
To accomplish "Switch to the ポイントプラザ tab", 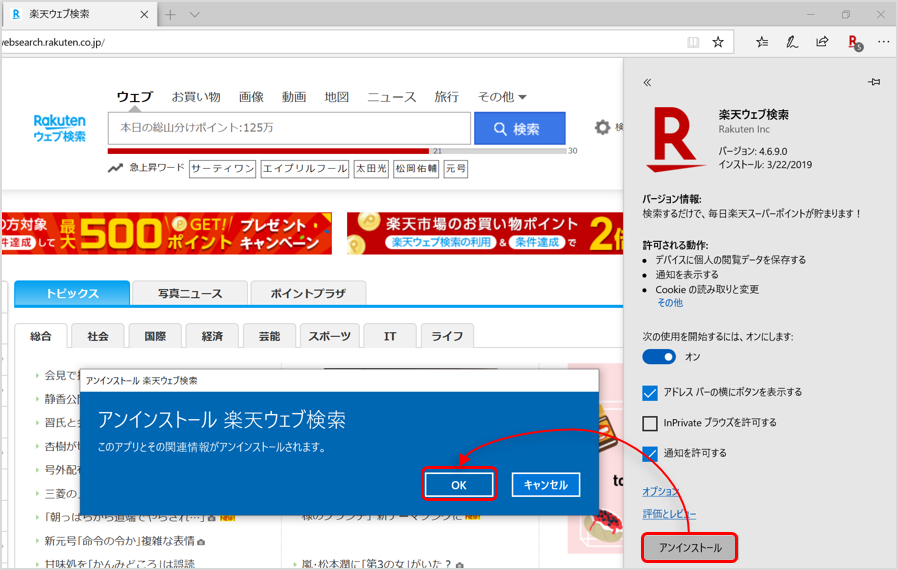I will point(308,293).
